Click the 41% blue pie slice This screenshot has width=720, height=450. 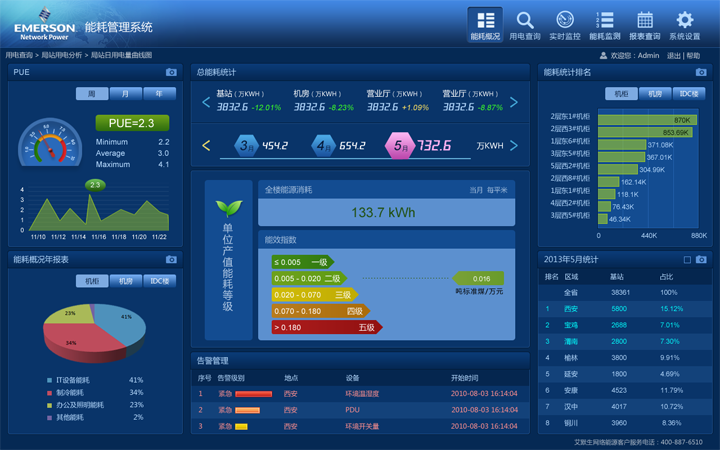pos(122,326)
